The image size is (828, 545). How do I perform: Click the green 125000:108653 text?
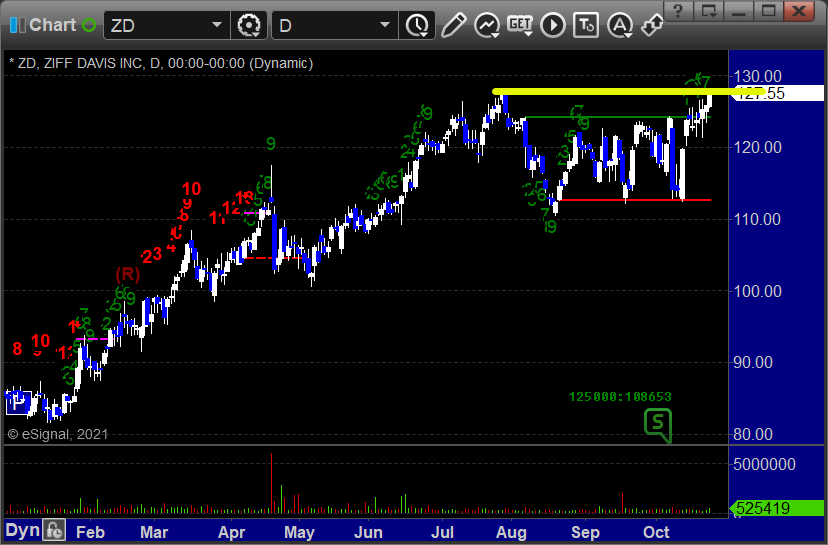[620, 397]
